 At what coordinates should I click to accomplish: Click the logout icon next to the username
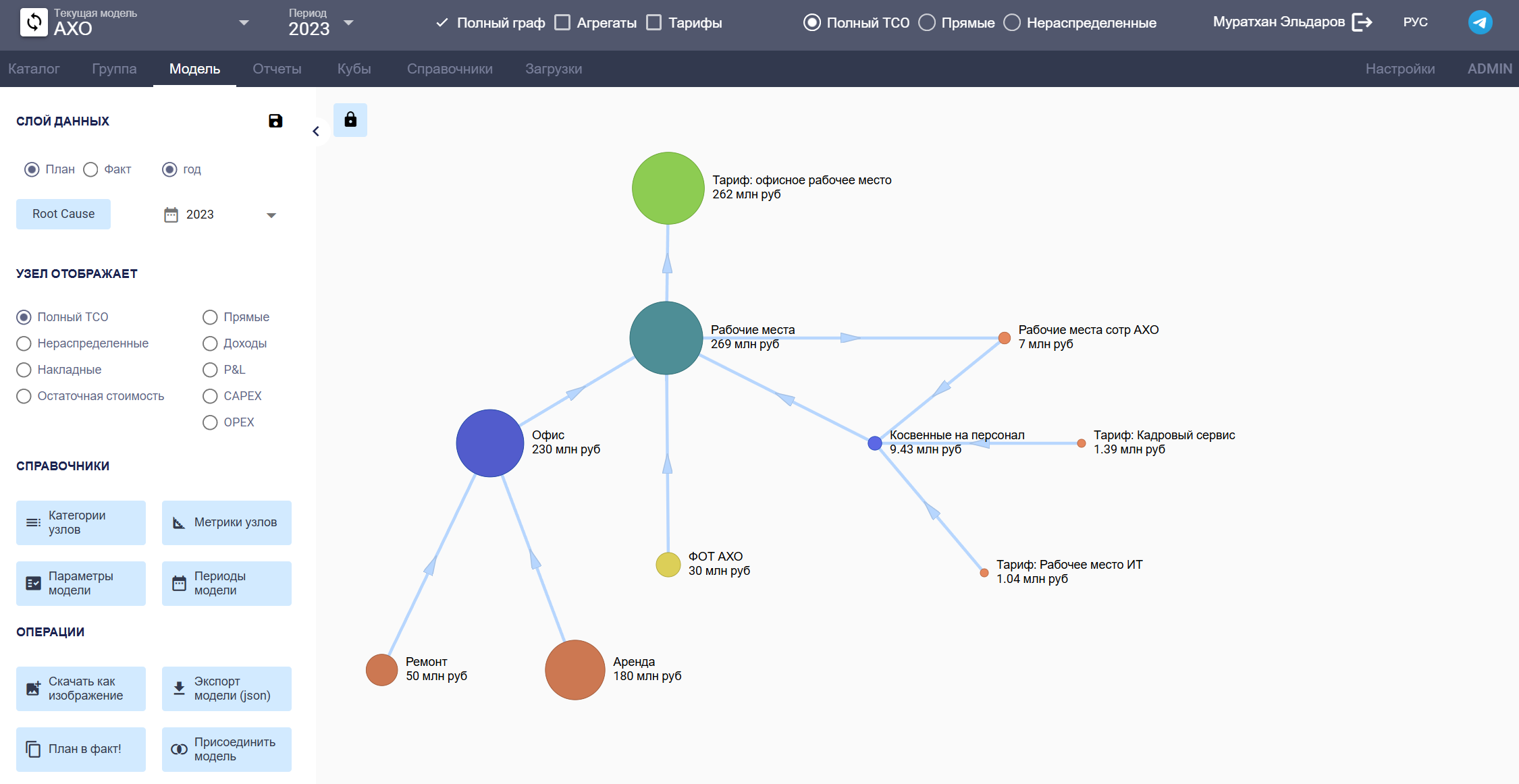[1362, 22]
